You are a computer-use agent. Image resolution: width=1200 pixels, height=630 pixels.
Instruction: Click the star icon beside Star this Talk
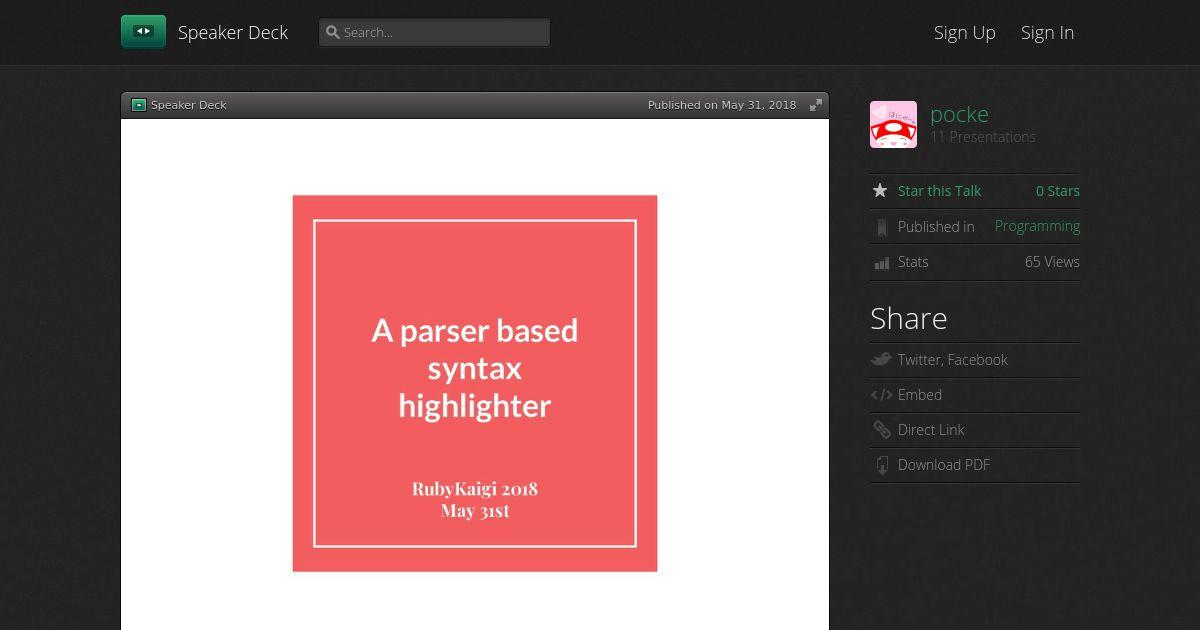pyautogui.click(x=880, y=190)
